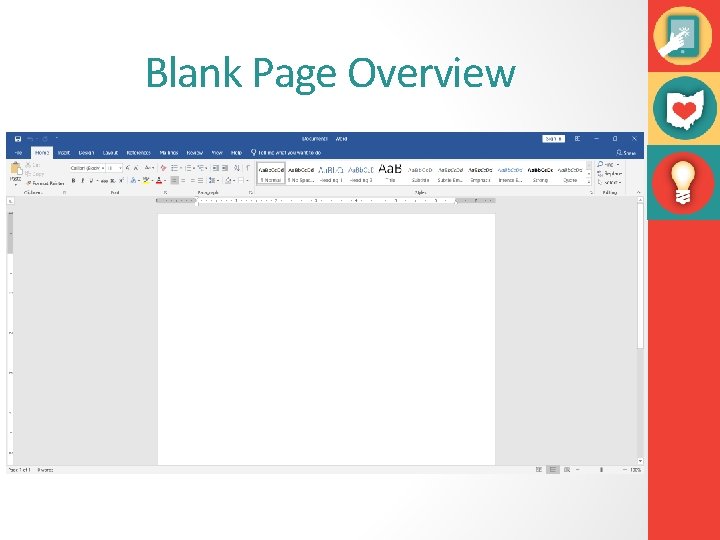
Task: Switch to Read Mode view in the status bar
Action: (x=539, y=470)
